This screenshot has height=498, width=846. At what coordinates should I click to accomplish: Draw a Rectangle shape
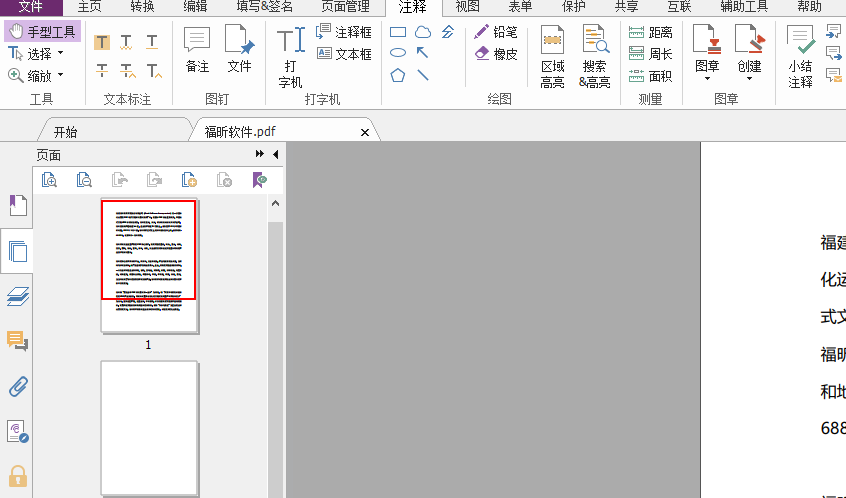398,32
